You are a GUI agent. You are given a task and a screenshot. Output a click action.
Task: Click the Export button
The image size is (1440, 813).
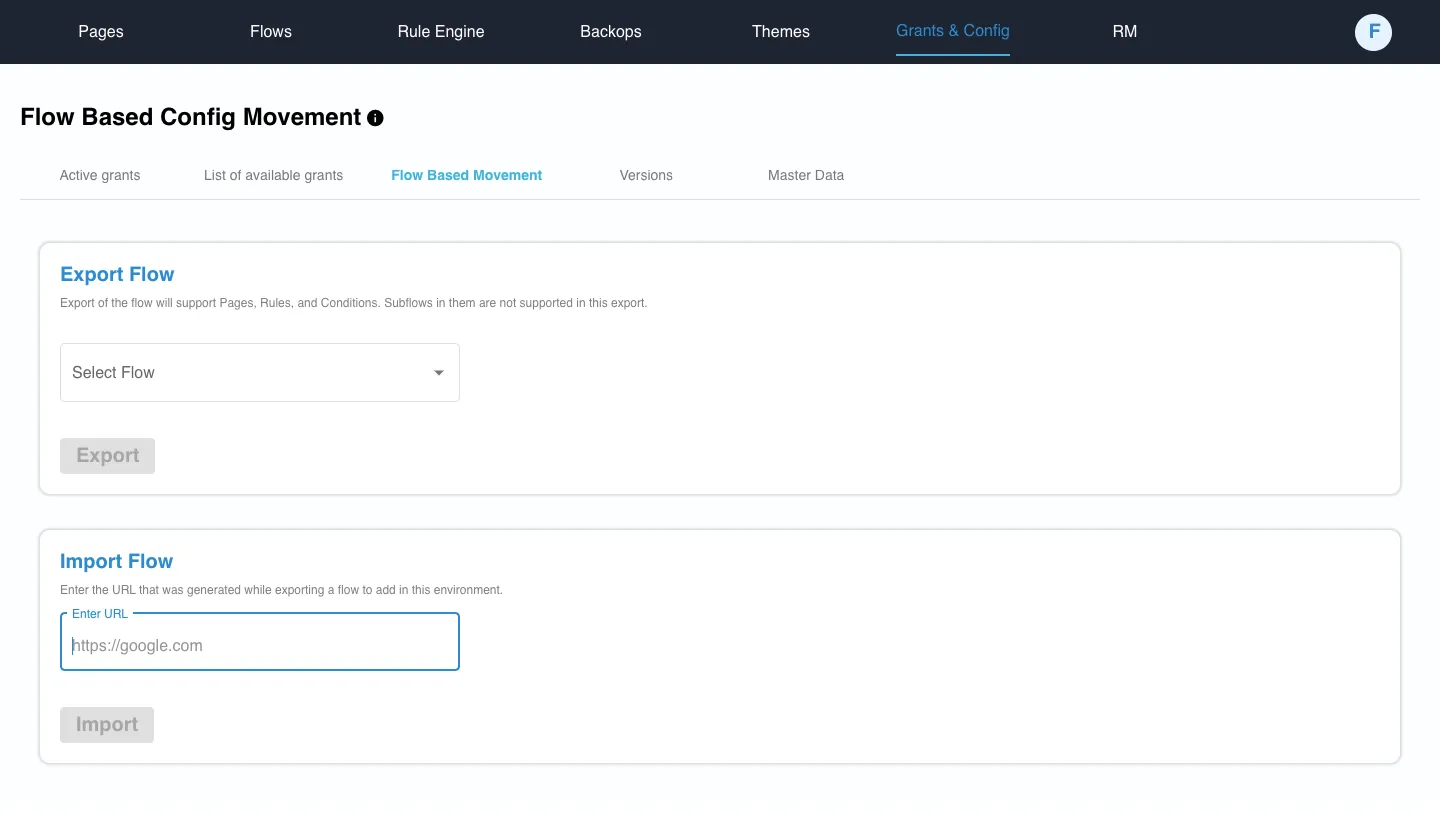coord(108,456)
